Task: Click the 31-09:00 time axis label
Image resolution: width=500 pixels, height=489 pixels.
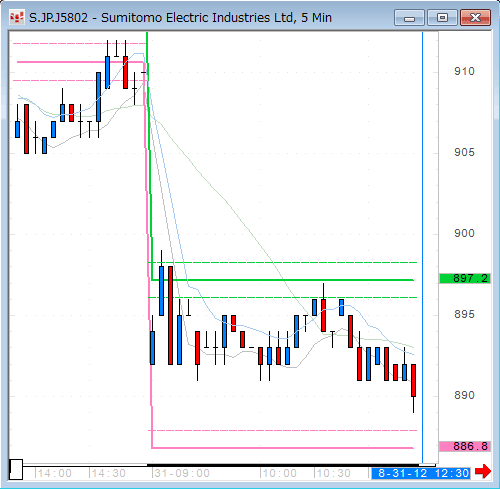Action: point(182,473)
